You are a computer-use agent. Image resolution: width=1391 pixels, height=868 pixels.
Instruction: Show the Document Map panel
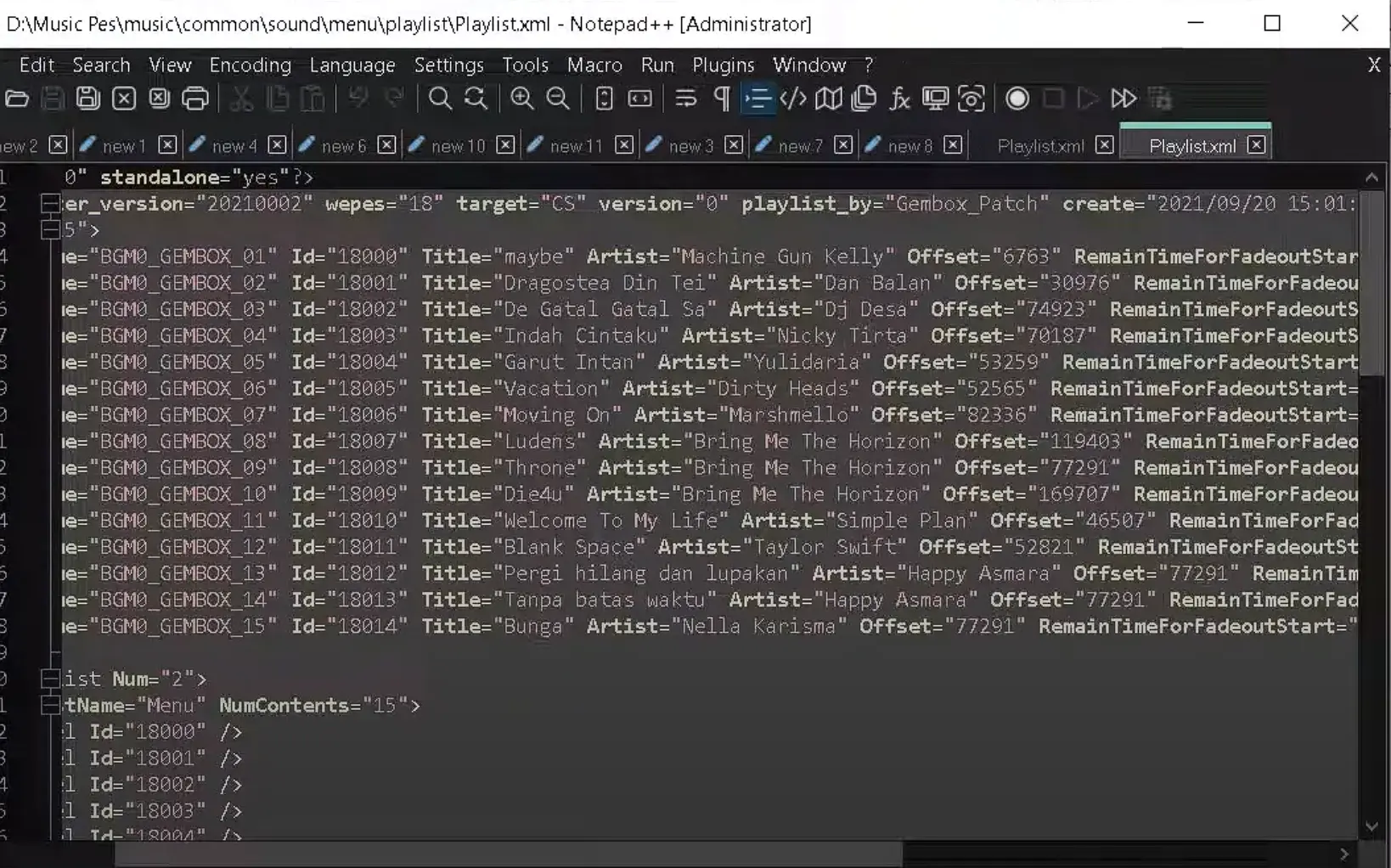click(x=828, y=99)
